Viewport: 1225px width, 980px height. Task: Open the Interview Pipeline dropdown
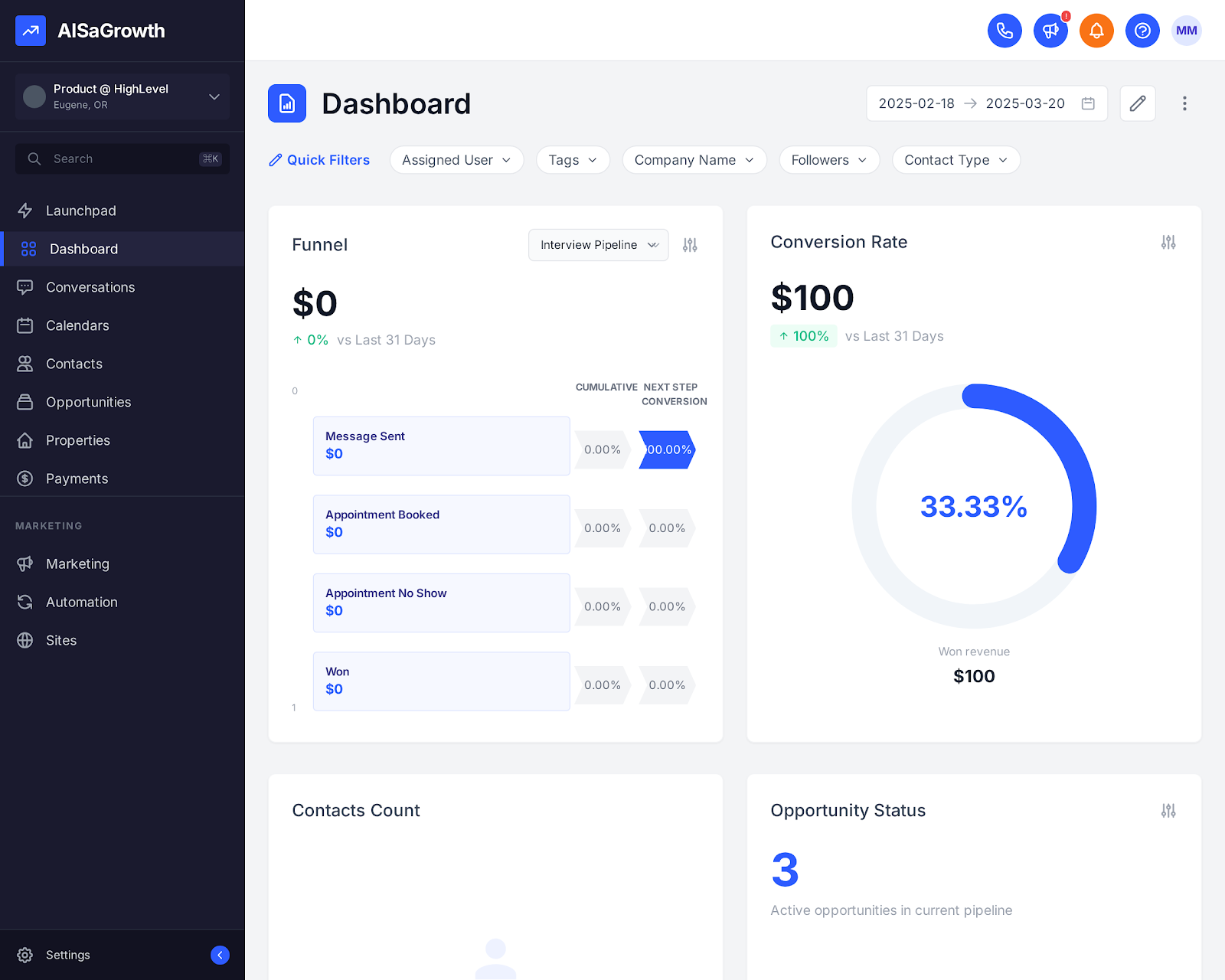598,245
